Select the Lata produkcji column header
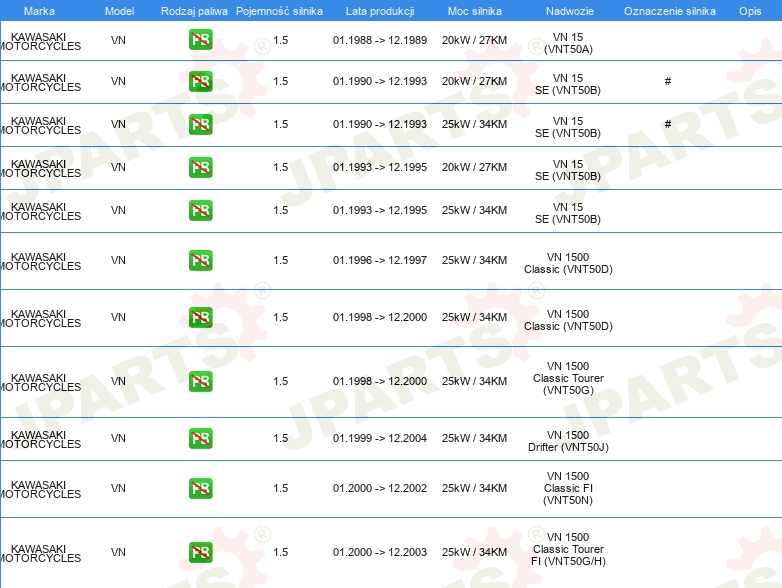Viewport: 782px width, 588px height. click(x=380, y=11)
